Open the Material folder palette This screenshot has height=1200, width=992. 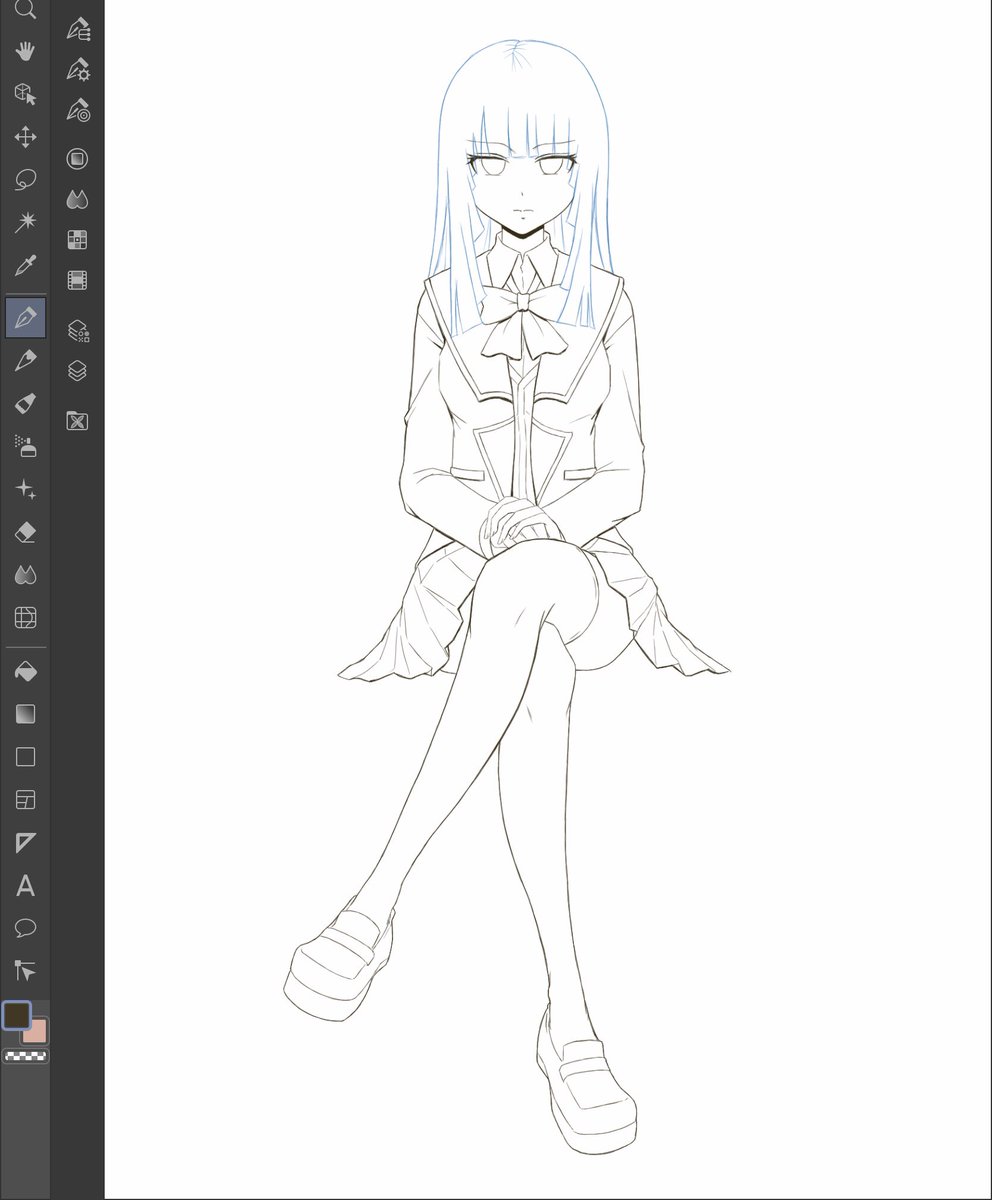tap(77, 421)
